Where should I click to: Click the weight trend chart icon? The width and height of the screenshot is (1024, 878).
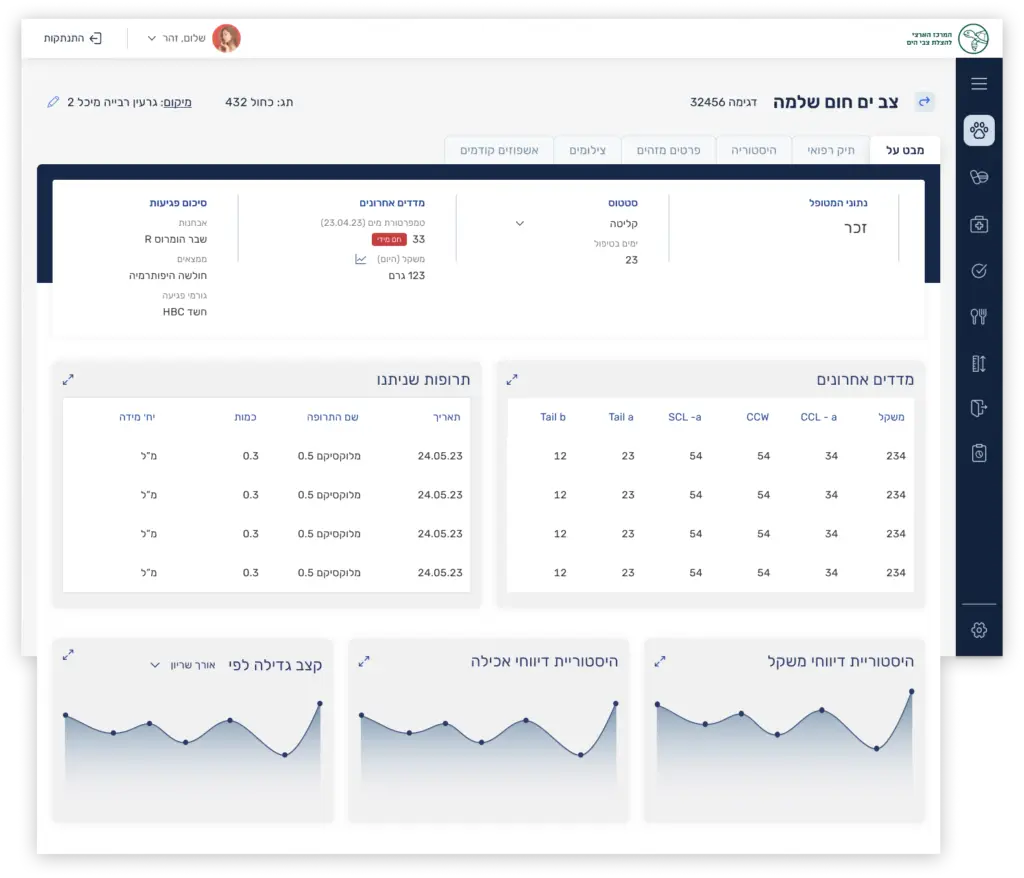pyautogui.click(x=361, y=259)
